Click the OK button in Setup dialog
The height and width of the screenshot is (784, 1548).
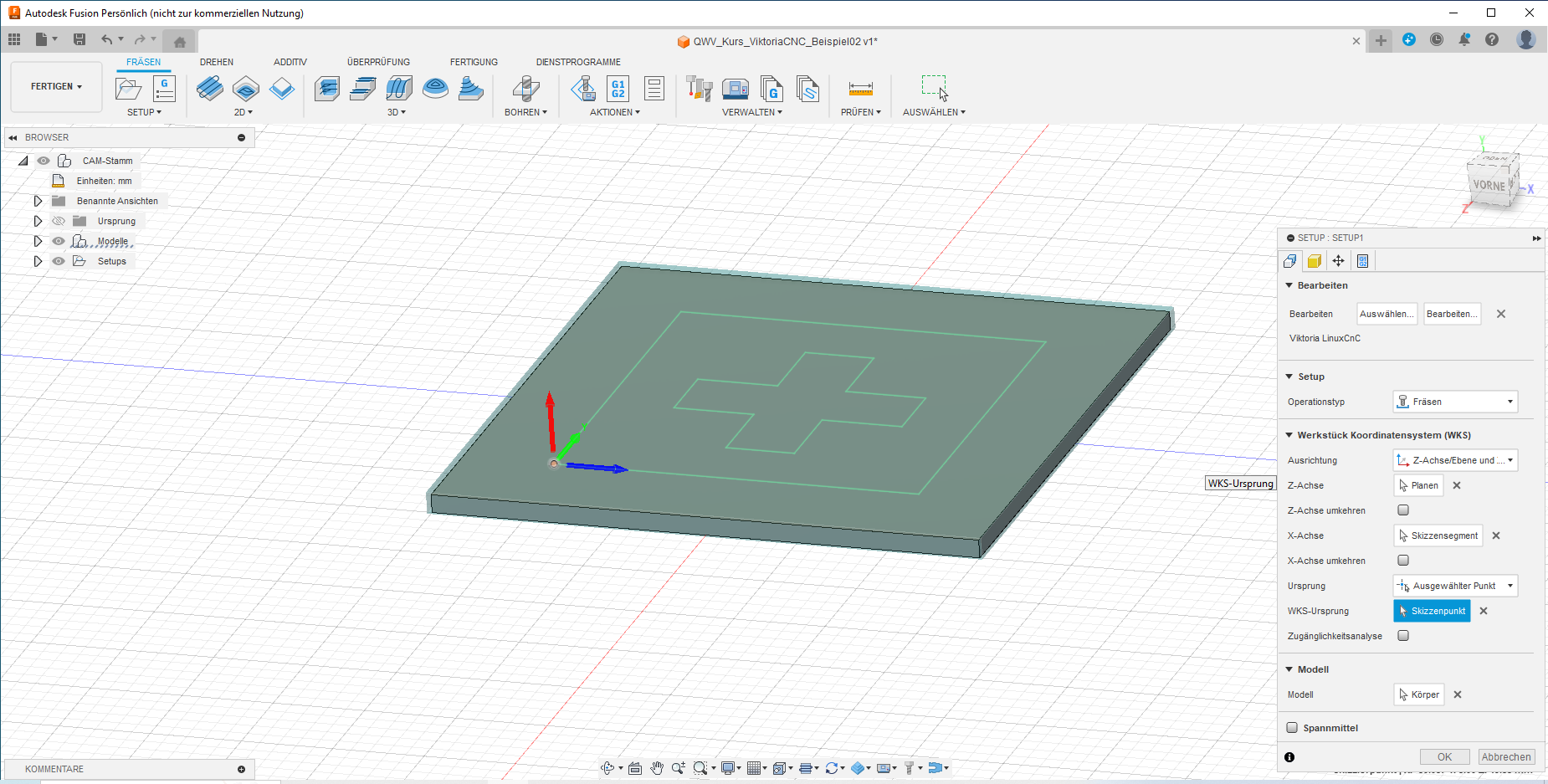pos(1444,756)
